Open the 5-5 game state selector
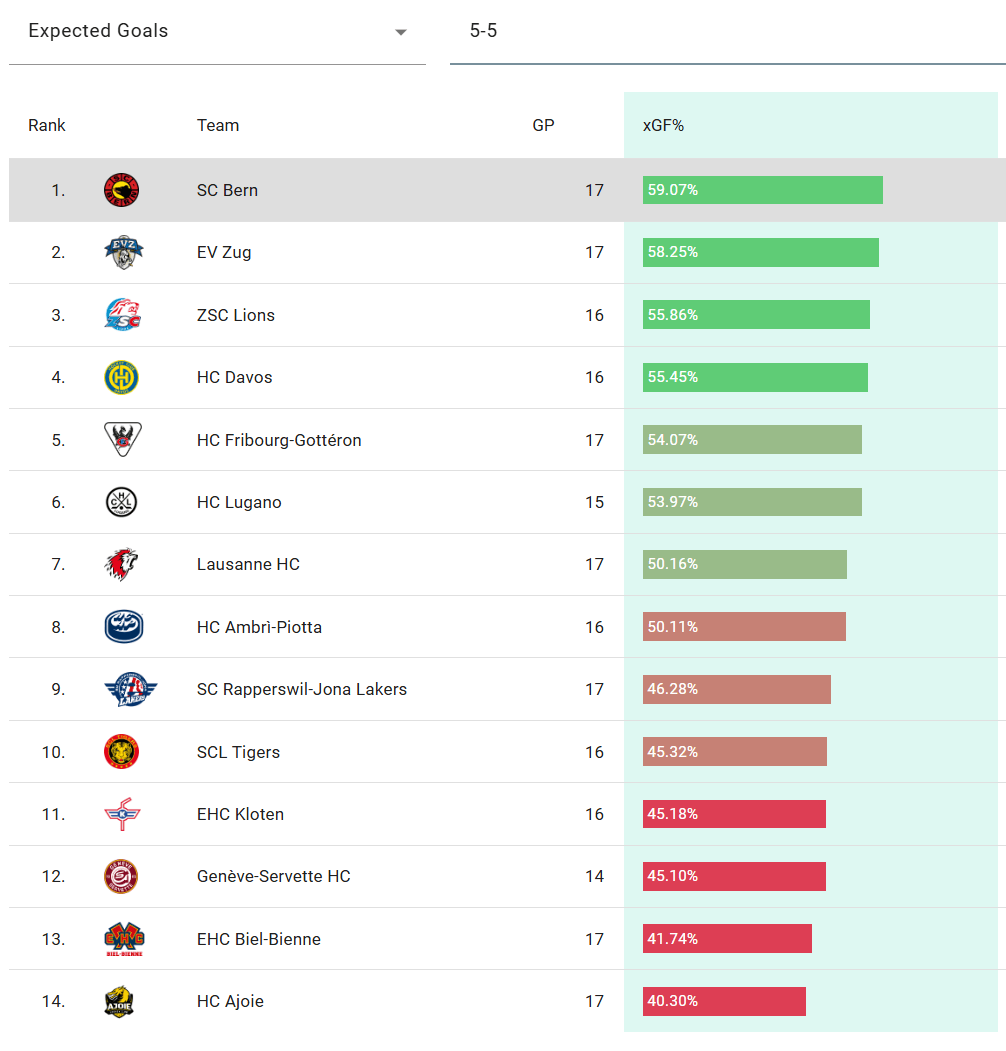 (x=727, y=32)
